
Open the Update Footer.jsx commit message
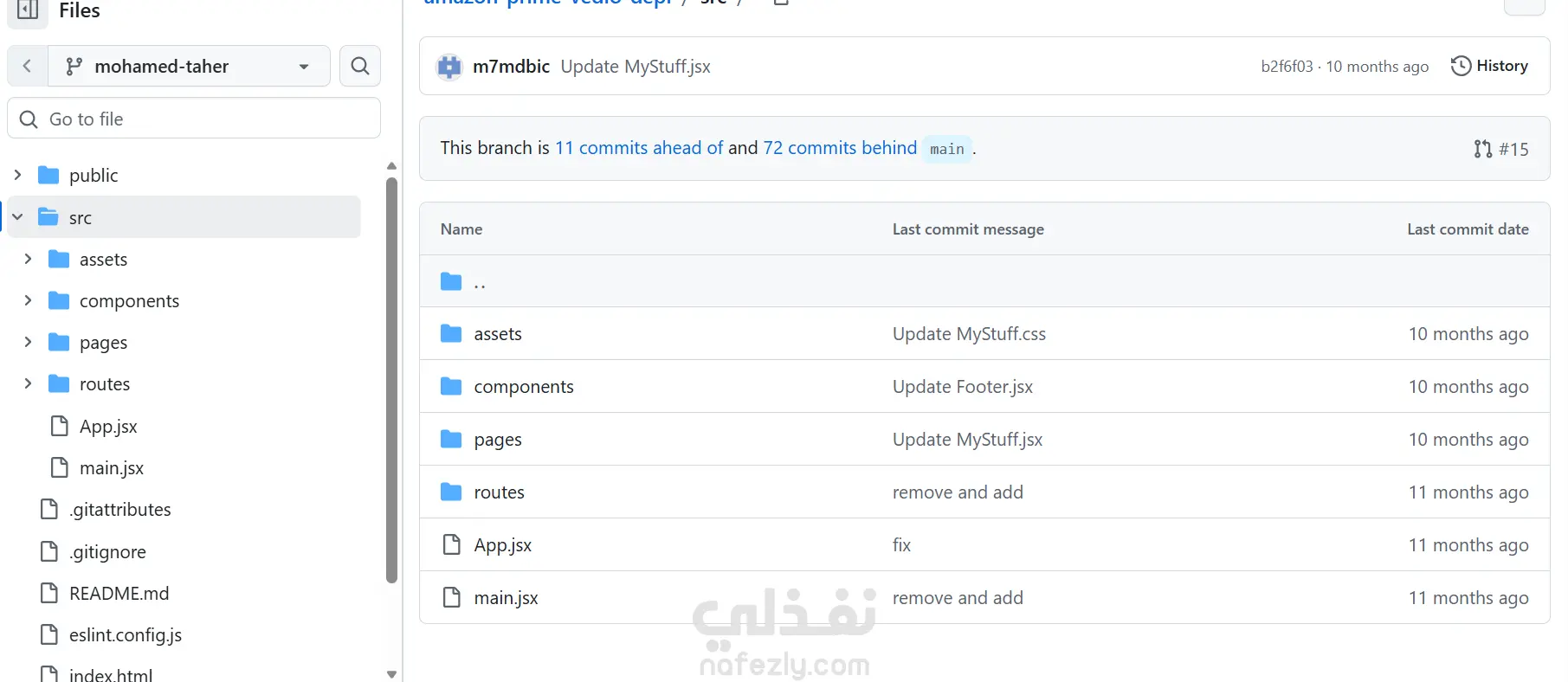(x=963, y=387)
